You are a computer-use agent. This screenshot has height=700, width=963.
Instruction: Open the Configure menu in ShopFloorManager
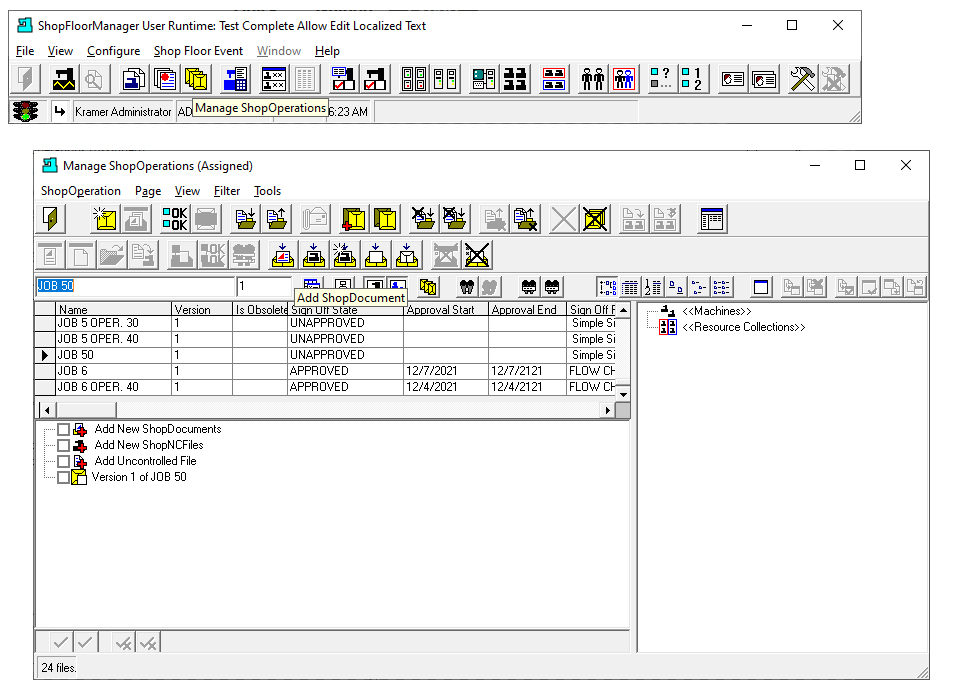pos(114,51)
